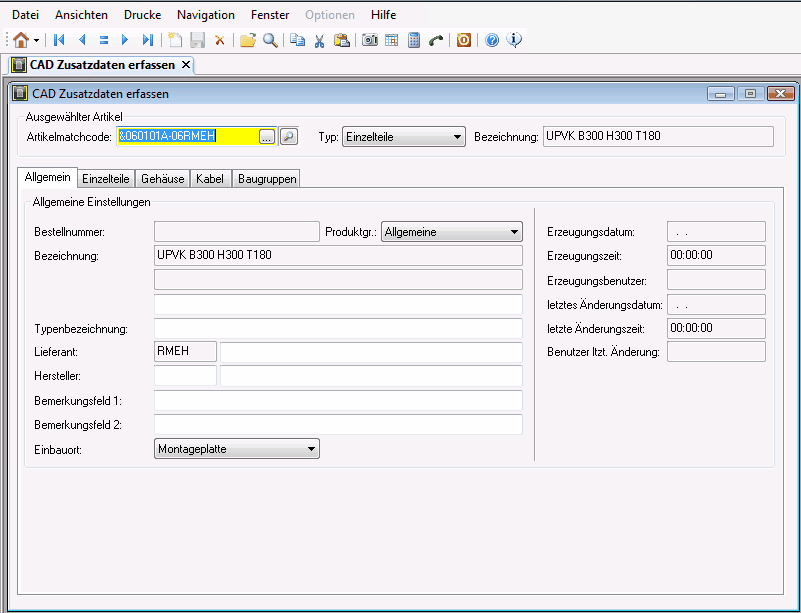Viewport: 801px width, 613px height.
Task: Switch to the Einzelteile tab
Action: coord(106,179)
